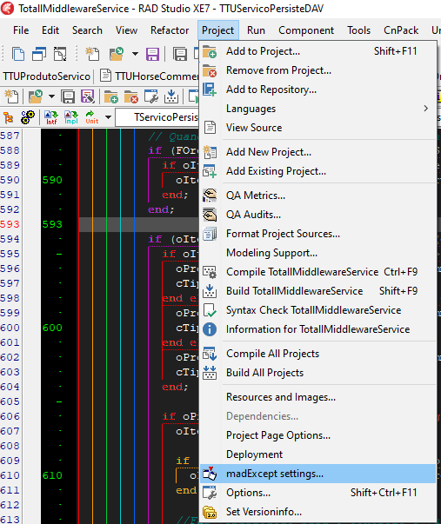Open the Tools menu
This screenshot has width=441, height=524.
[x=358, y=30]
